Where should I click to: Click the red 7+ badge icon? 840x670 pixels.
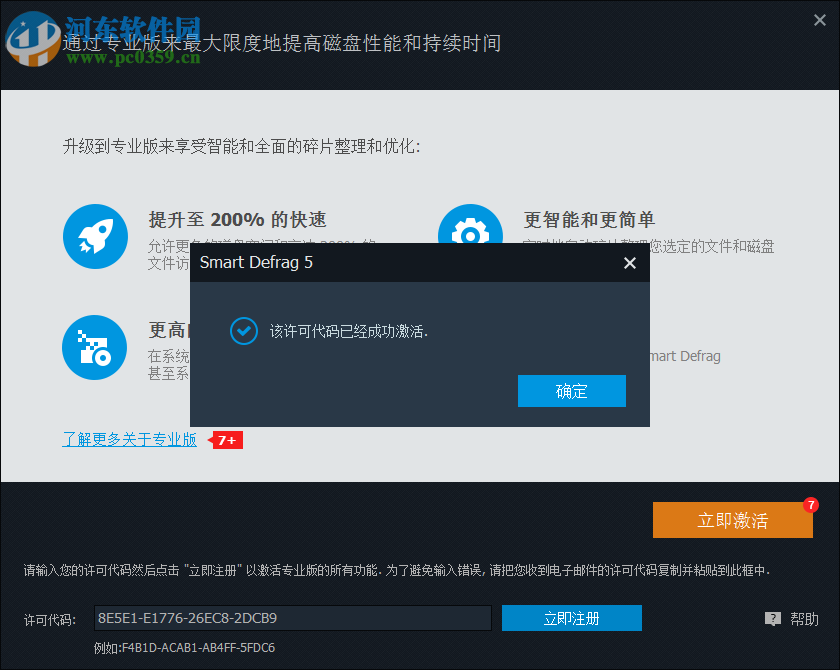point(226,440)
